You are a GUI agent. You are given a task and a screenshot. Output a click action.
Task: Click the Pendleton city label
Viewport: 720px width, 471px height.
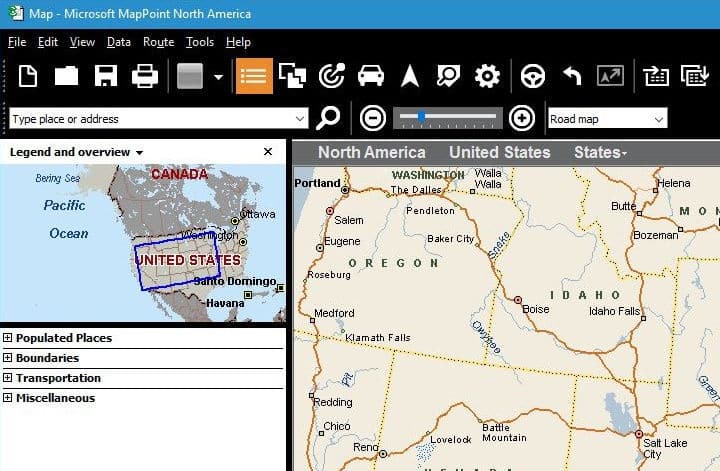[x=430, y=211]
